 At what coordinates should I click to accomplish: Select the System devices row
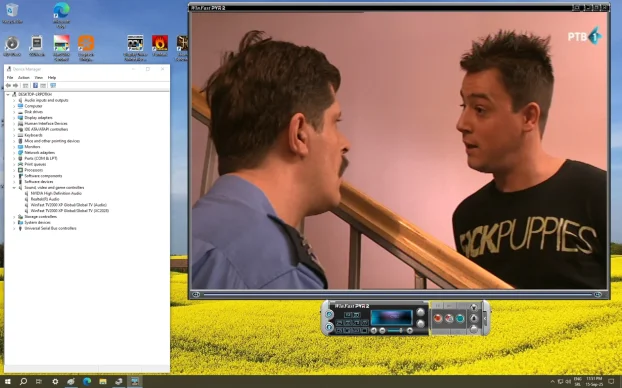pos(37,223)
